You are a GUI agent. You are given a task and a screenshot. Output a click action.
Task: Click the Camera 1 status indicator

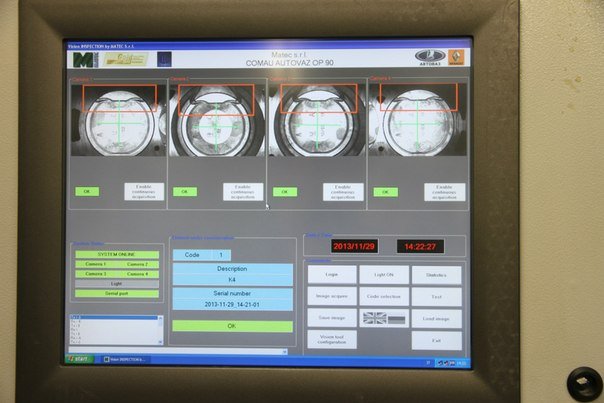96,264
